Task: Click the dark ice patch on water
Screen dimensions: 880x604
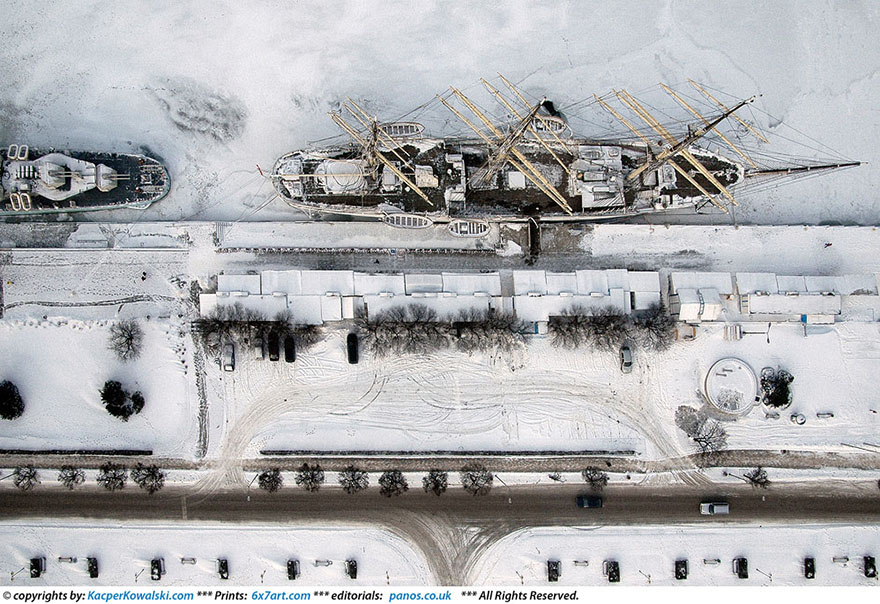Action: tap(200, 111)
